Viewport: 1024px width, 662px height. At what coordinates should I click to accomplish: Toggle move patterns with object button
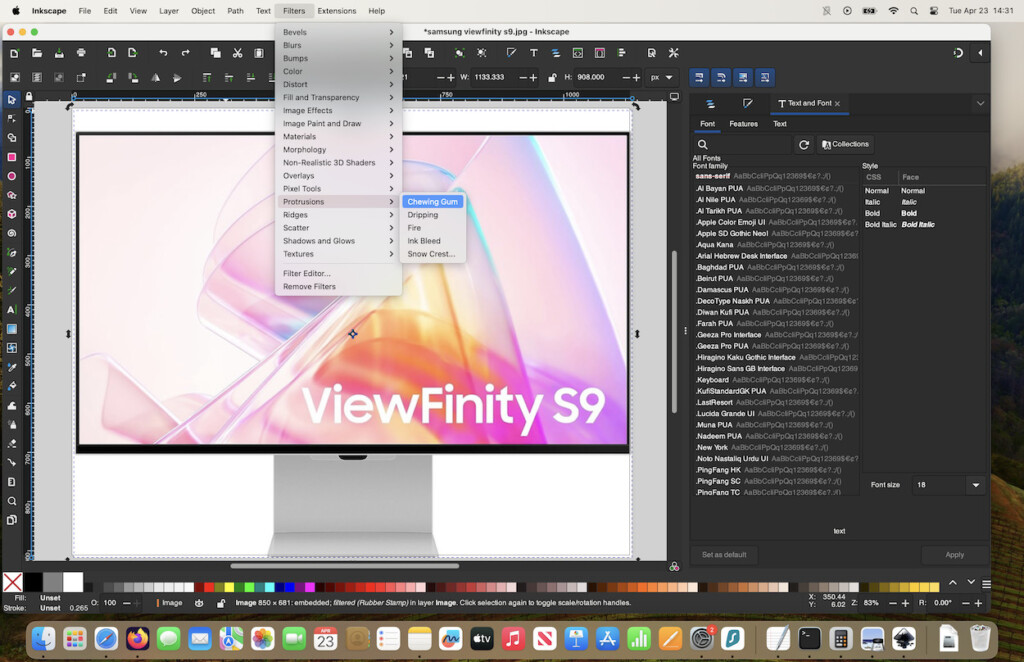765,78
